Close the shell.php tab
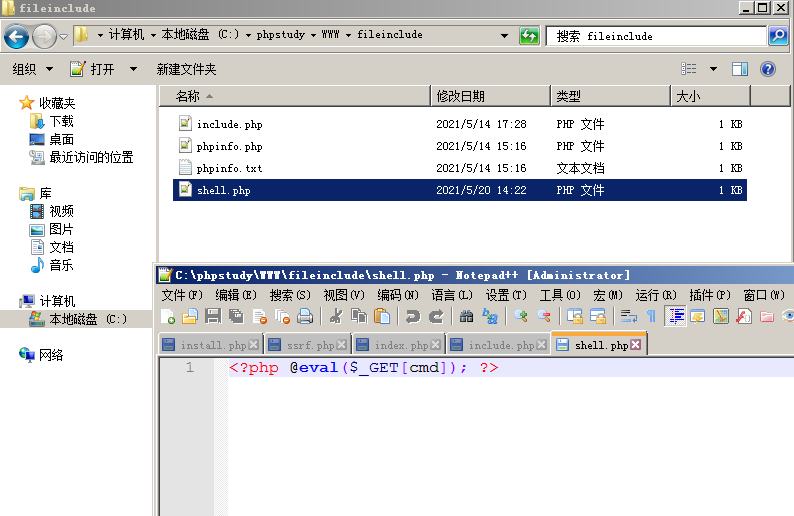 click(636, 344)
